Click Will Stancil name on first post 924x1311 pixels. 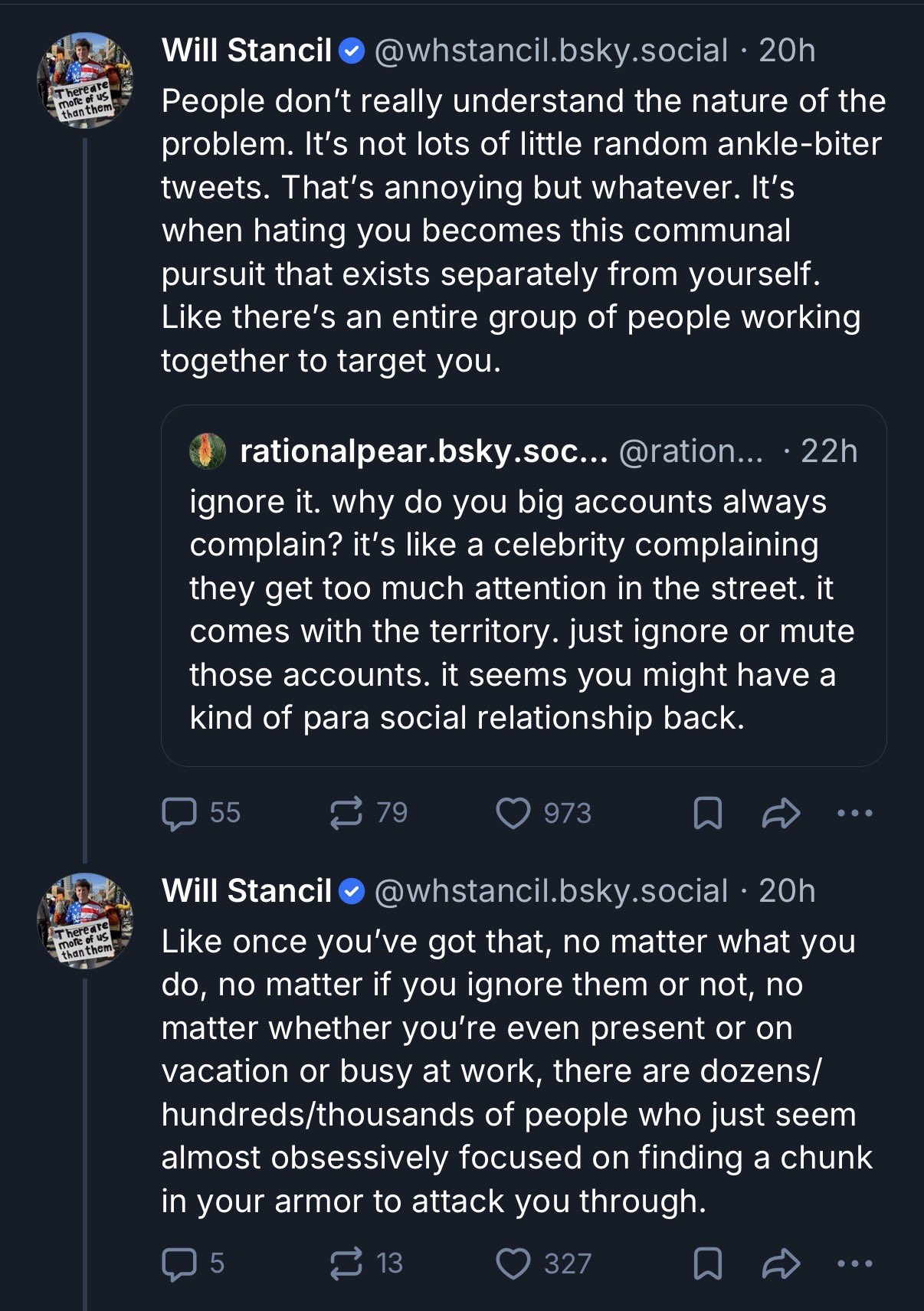(x=247, y=51)
